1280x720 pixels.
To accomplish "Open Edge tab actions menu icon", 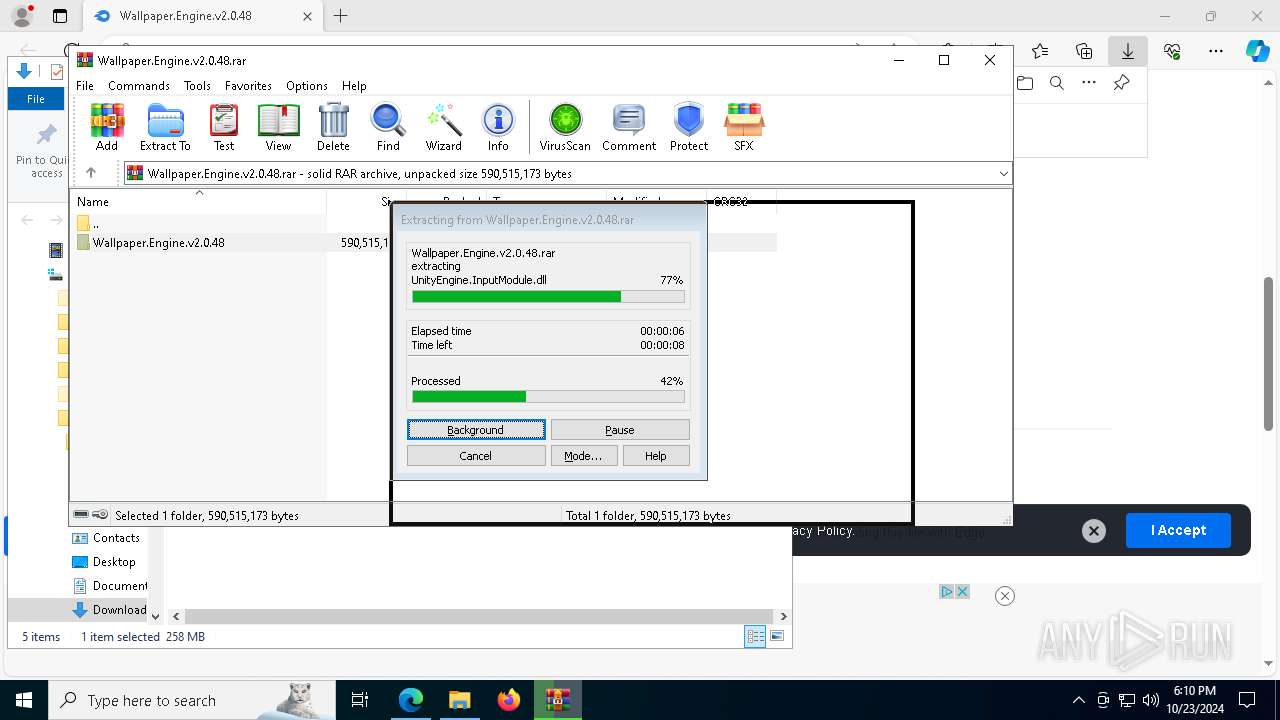I will coord(59,16).
